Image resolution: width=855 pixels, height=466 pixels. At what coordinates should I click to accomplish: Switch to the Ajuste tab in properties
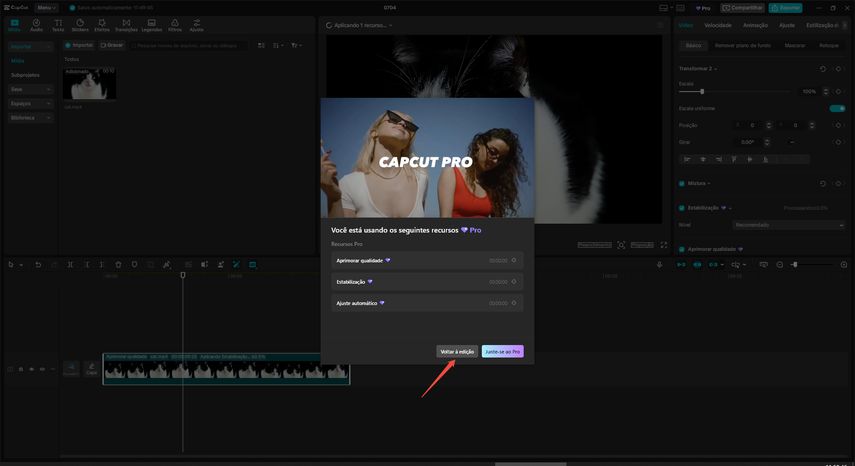point(786,26)
